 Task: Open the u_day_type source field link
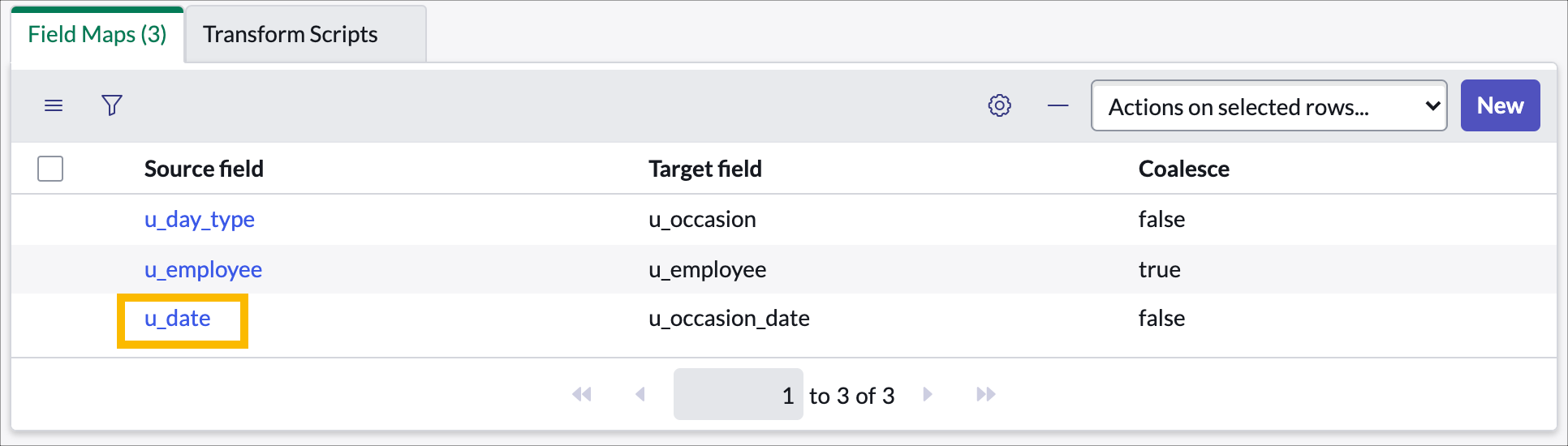point(200,220)
